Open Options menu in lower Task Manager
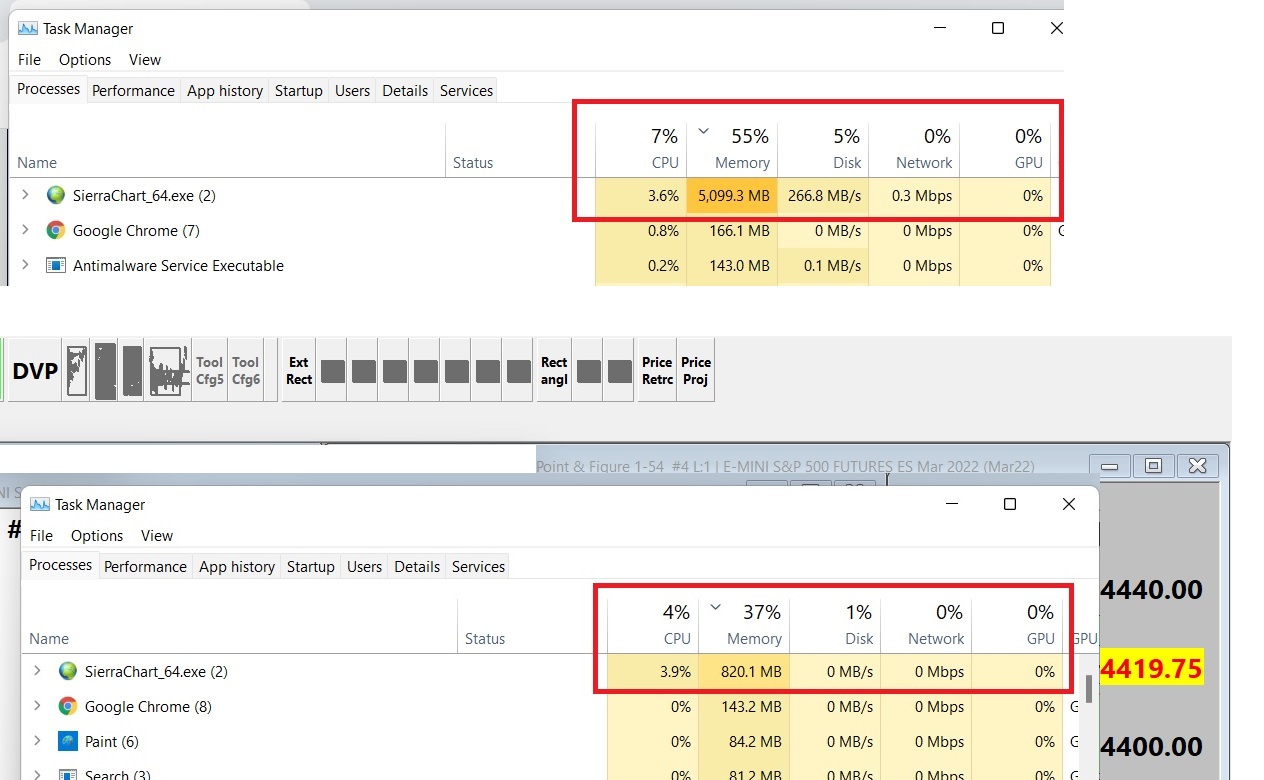Screen dimensions: 1264x780 pos(97,536)
